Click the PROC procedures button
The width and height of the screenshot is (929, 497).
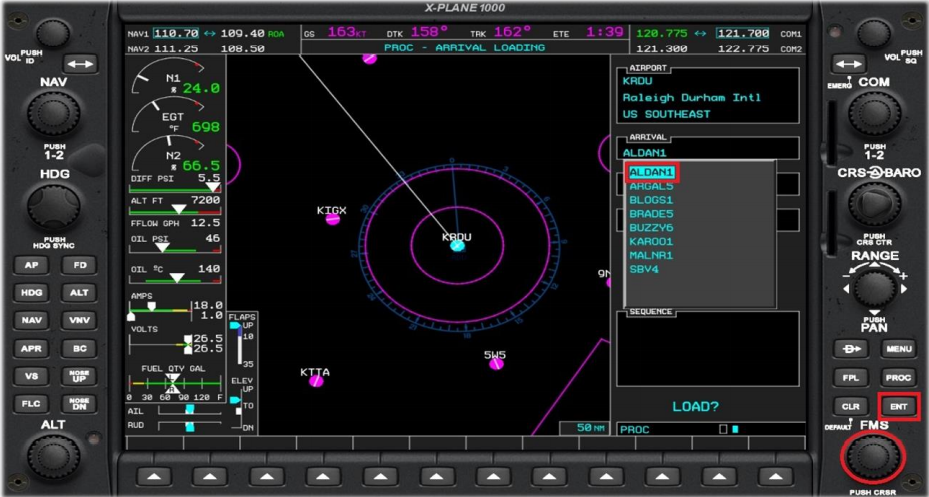pos(898,378)
